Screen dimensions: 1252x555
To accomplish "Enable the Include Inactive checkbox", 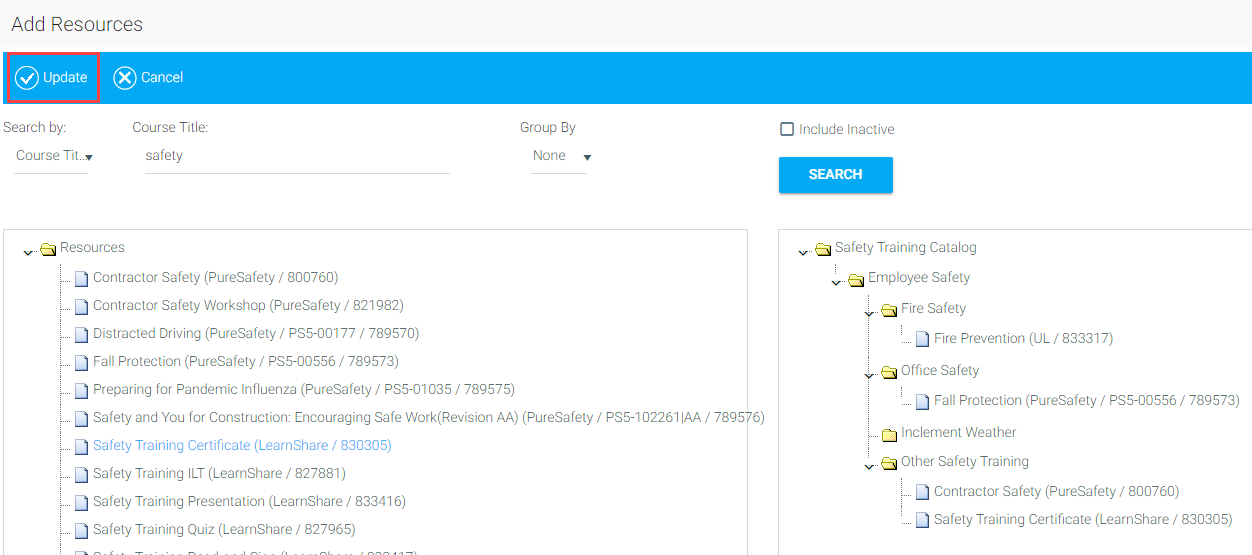I will [787, 129].
